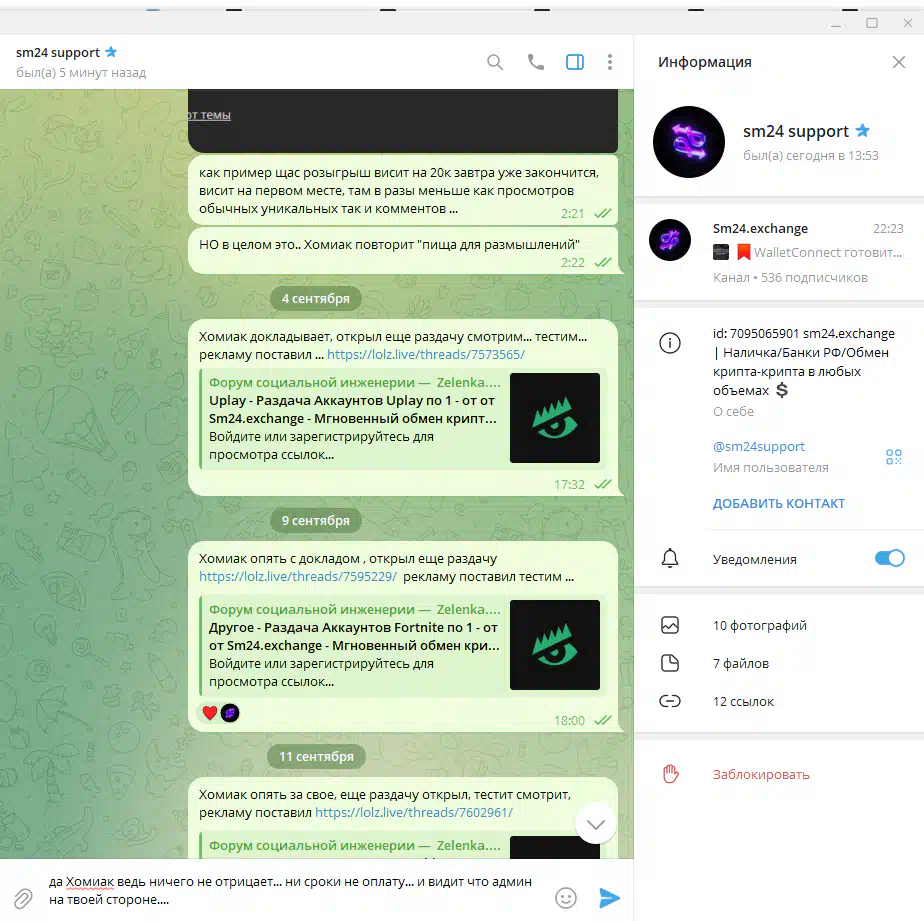Start a voice call with sm24 support
This screenshot has width=924, height=921.
pos(536,62)
